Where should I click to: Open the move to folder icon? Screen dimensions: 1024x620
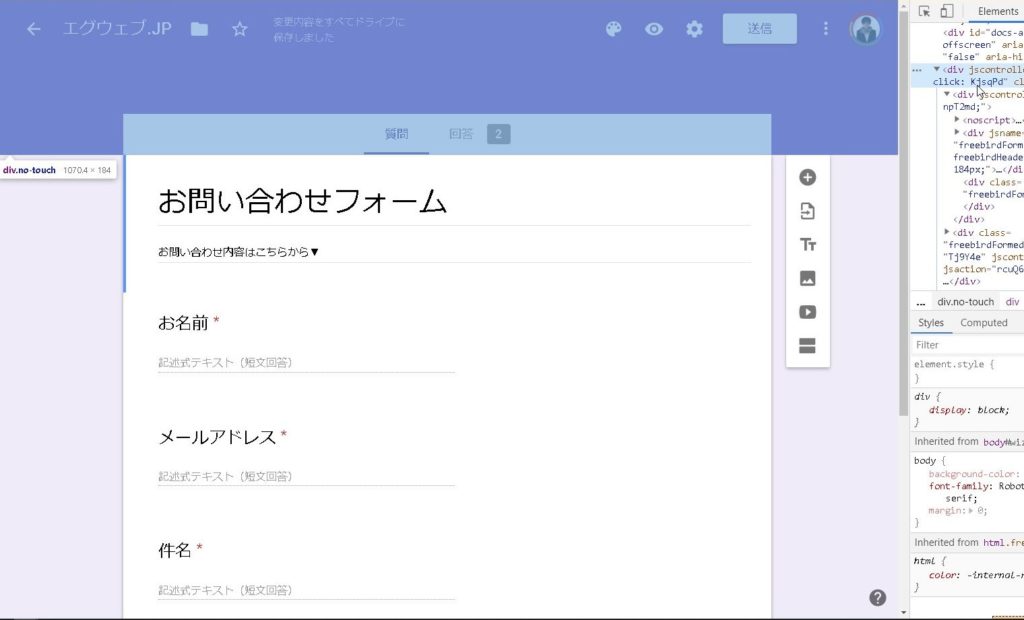coord(200,29)
